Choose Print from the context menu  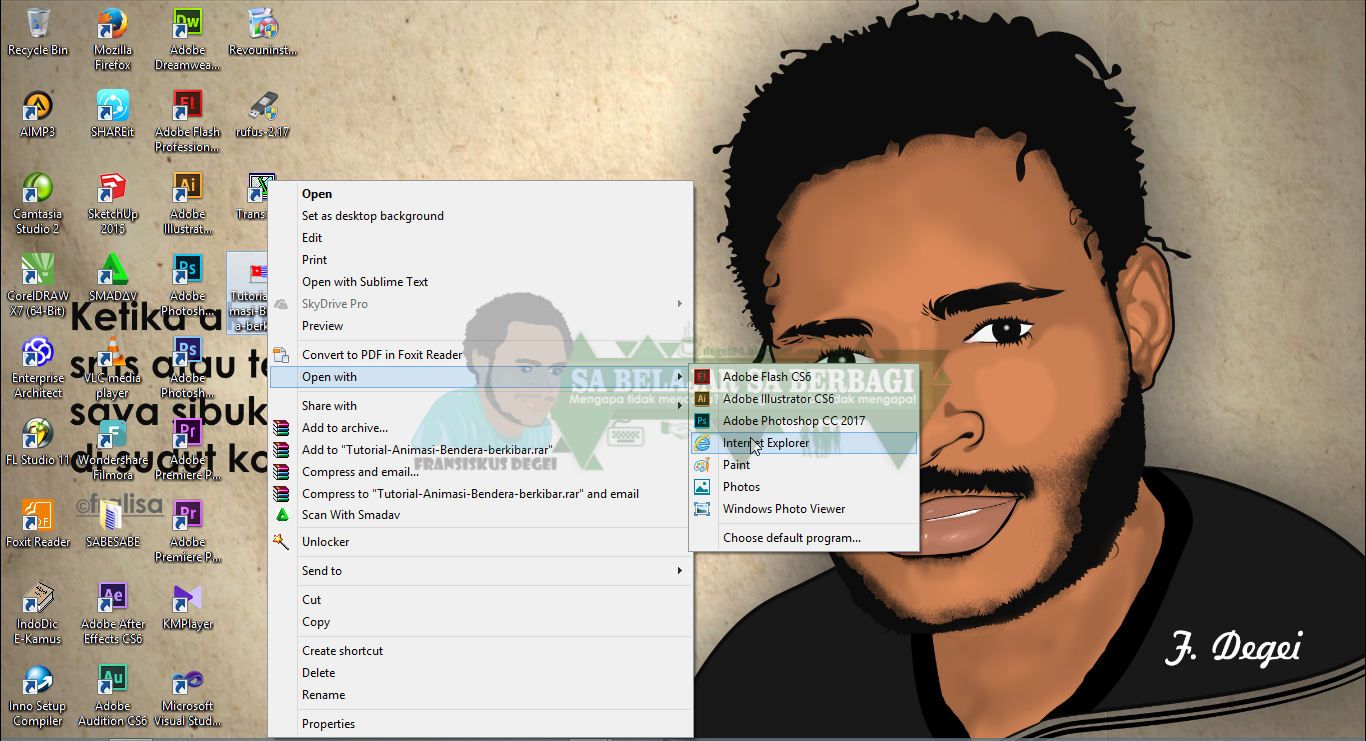tap(480, 260)
